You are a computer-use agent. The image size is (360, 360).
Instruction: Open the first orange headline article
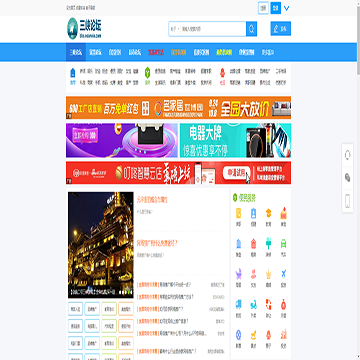[152, 200]
